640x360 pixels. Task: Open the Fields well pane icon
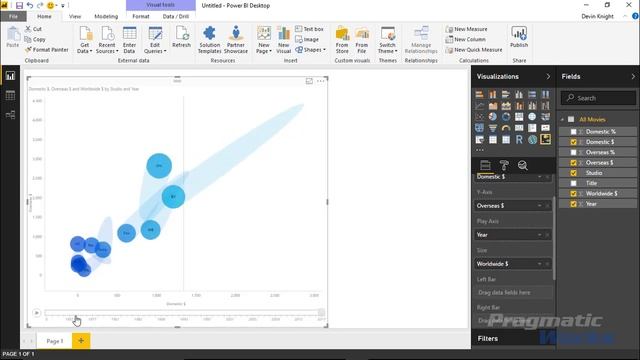click(x=485, y=165)
